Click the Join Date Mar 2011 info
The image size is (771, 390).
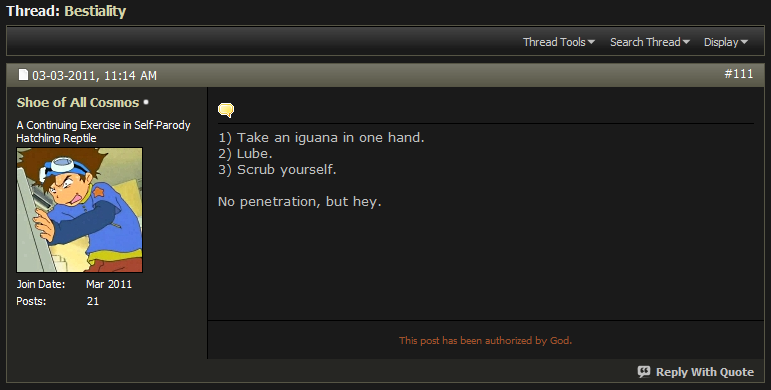pos(74,284)
